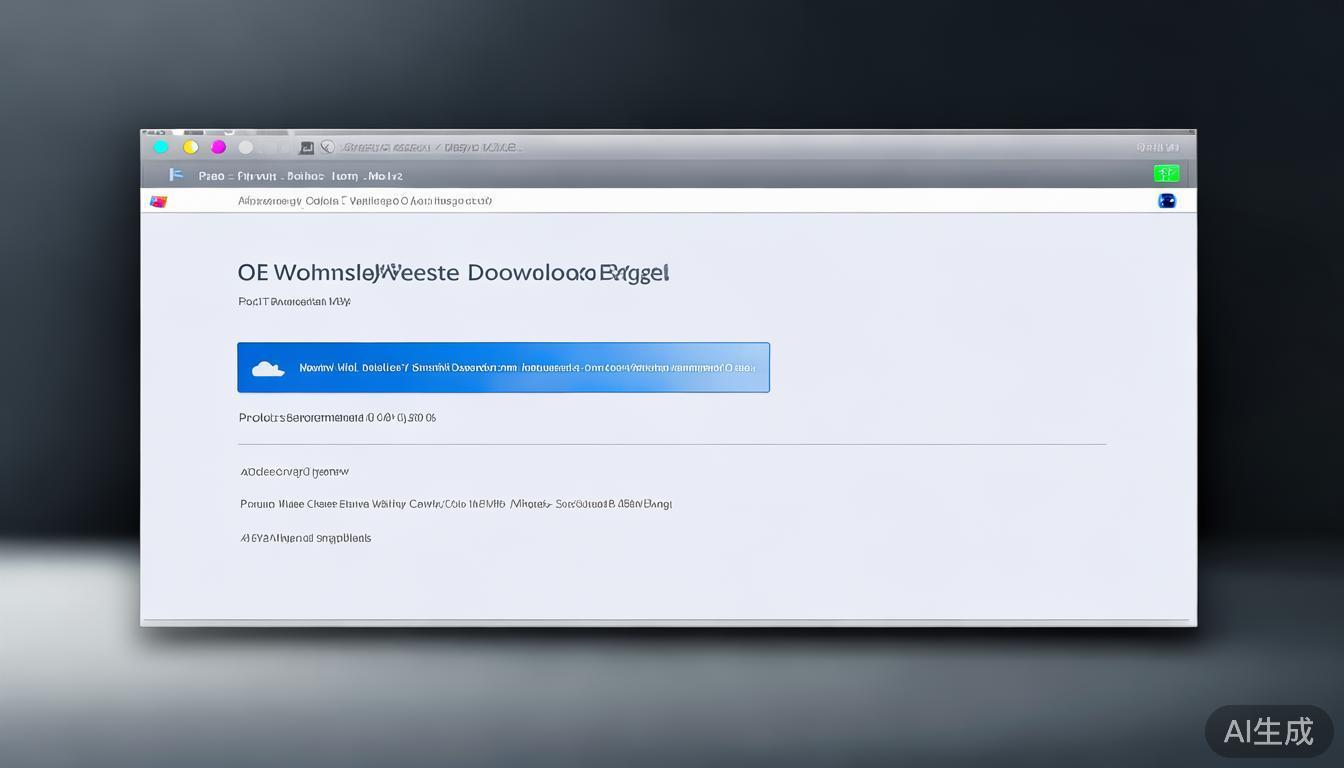Click the green icon at toolbar right
This screenshot has width=1344, height=768.
(1166, 174)
